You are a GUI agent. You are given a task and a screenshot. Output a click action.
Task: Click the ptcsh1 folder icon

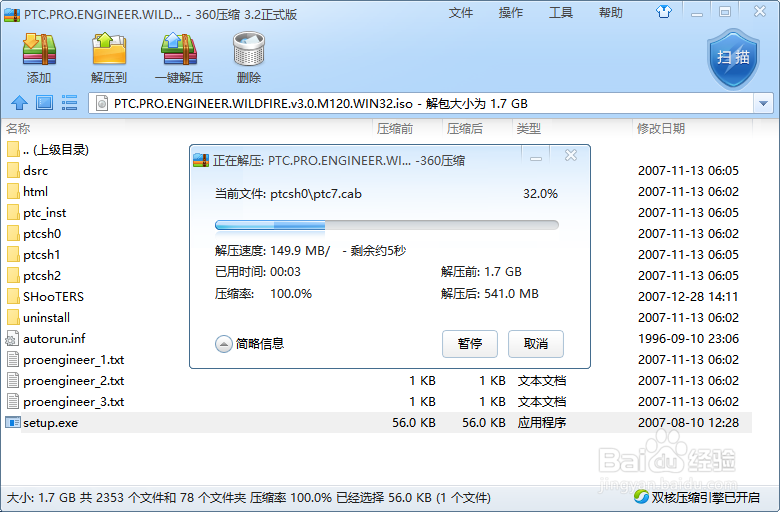pyautogui.click(x=13, y=254)
